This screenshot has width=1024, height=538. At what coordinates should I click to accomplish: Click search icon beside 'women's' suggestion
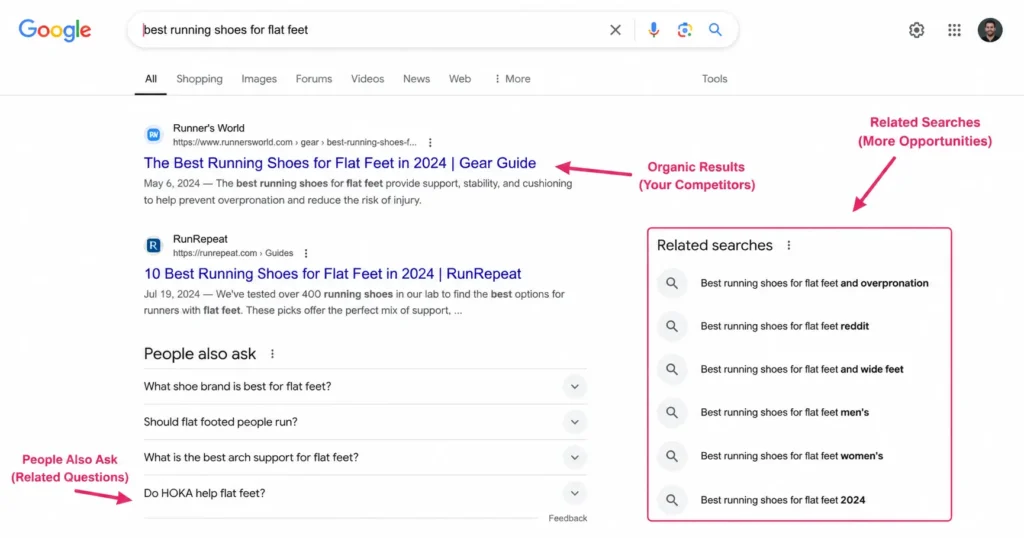(x=672, y=456)
